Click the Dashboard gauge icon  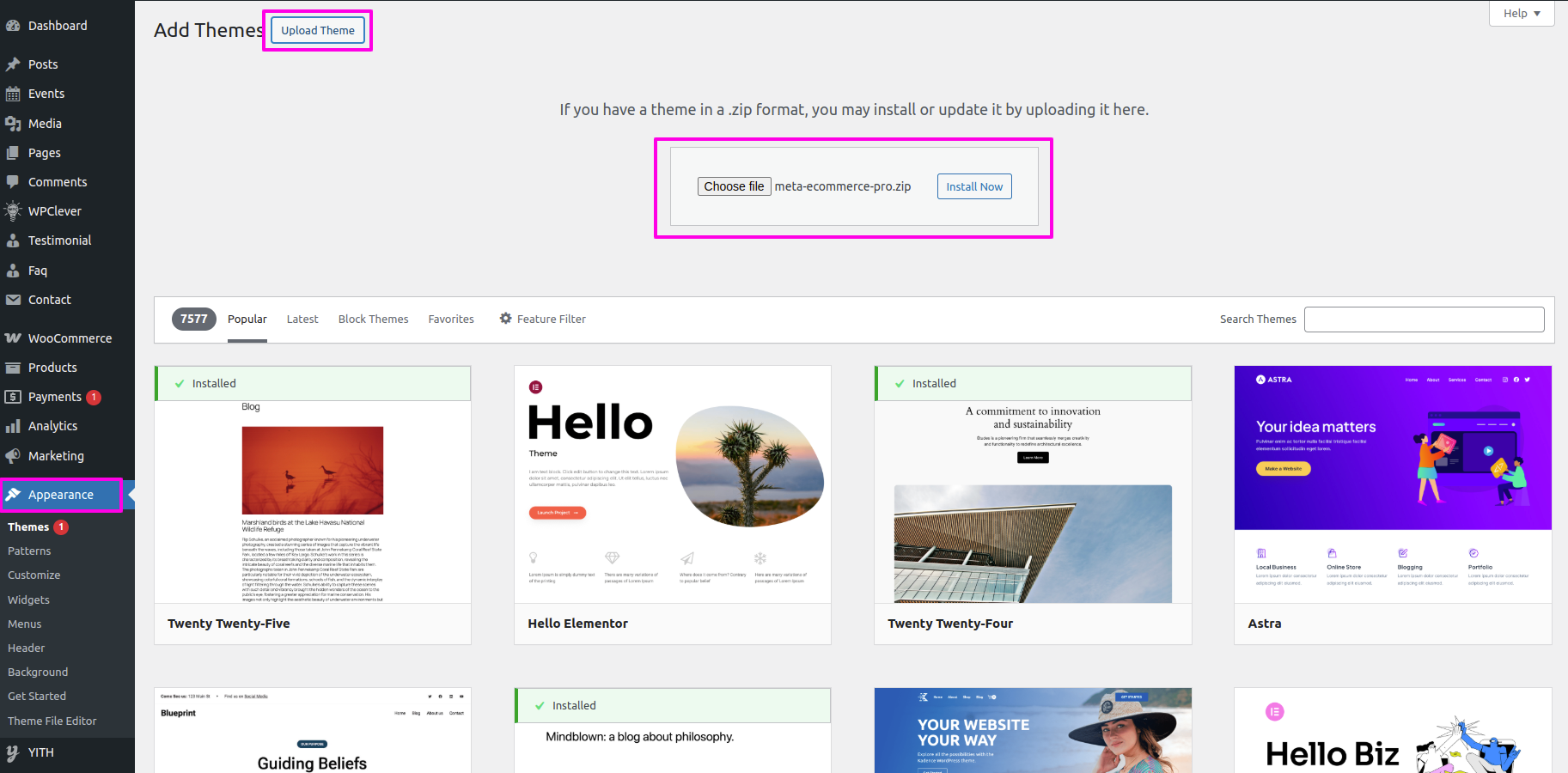pos(13,26)
